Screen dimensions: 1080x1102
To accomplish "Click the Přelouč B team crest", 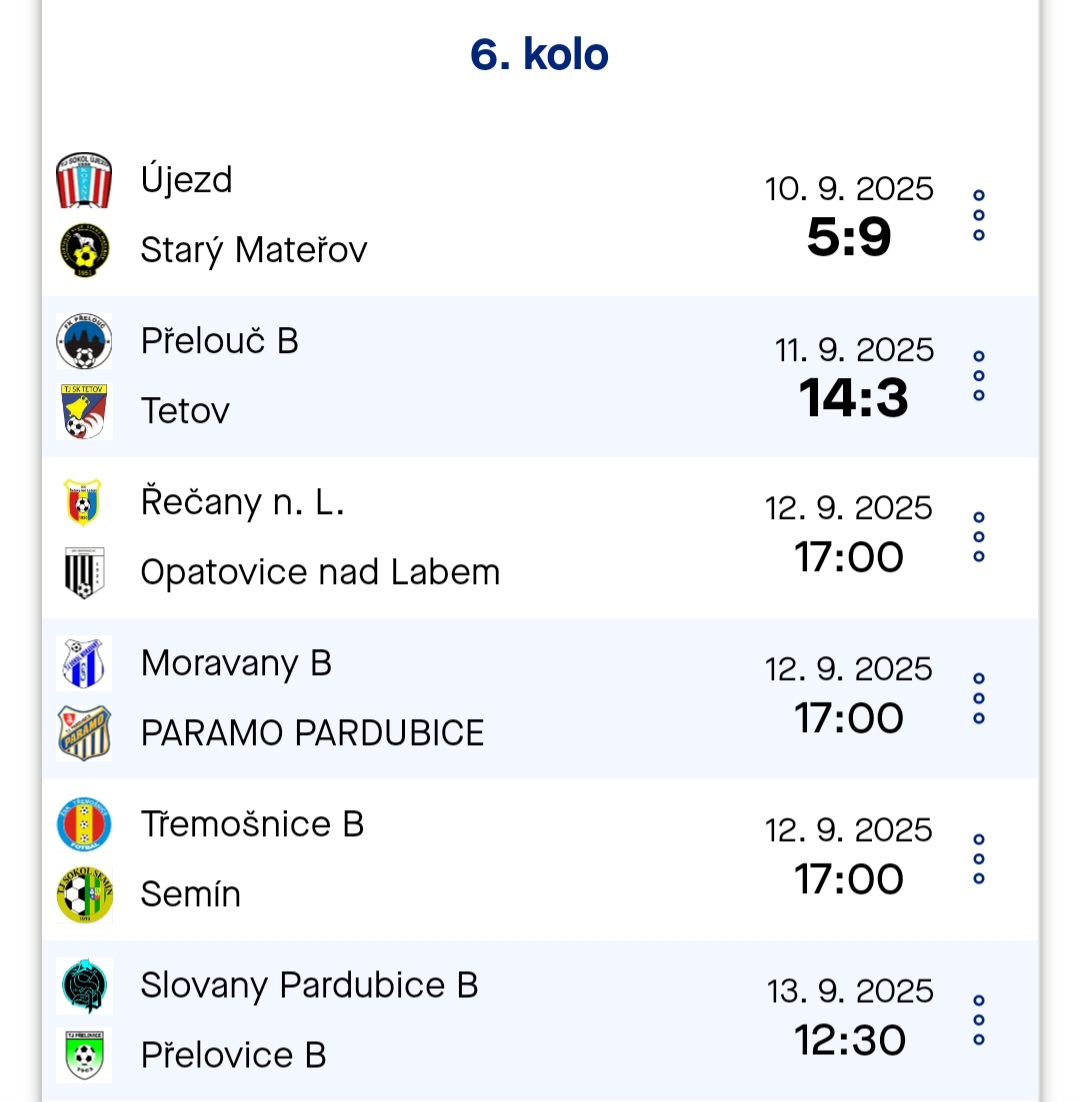I will click(x=84, y=341).
